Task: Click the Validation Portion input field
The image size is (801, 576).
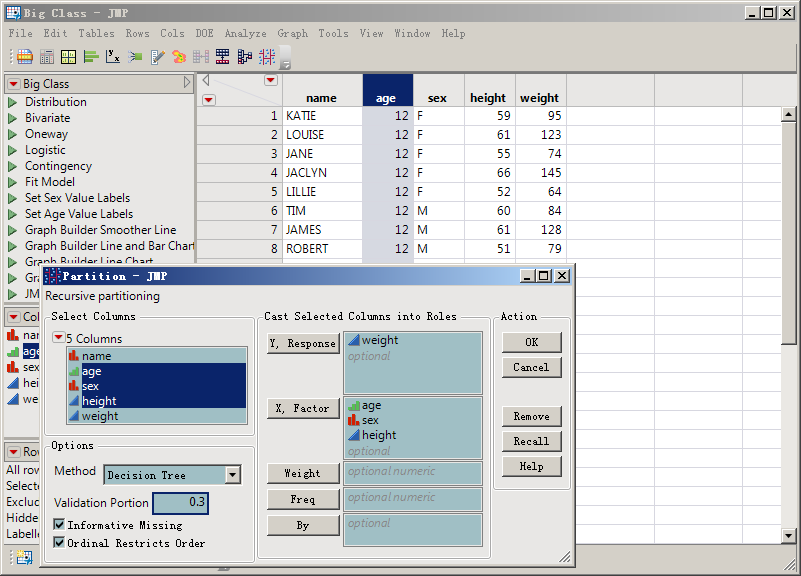Action: [180, 503]
